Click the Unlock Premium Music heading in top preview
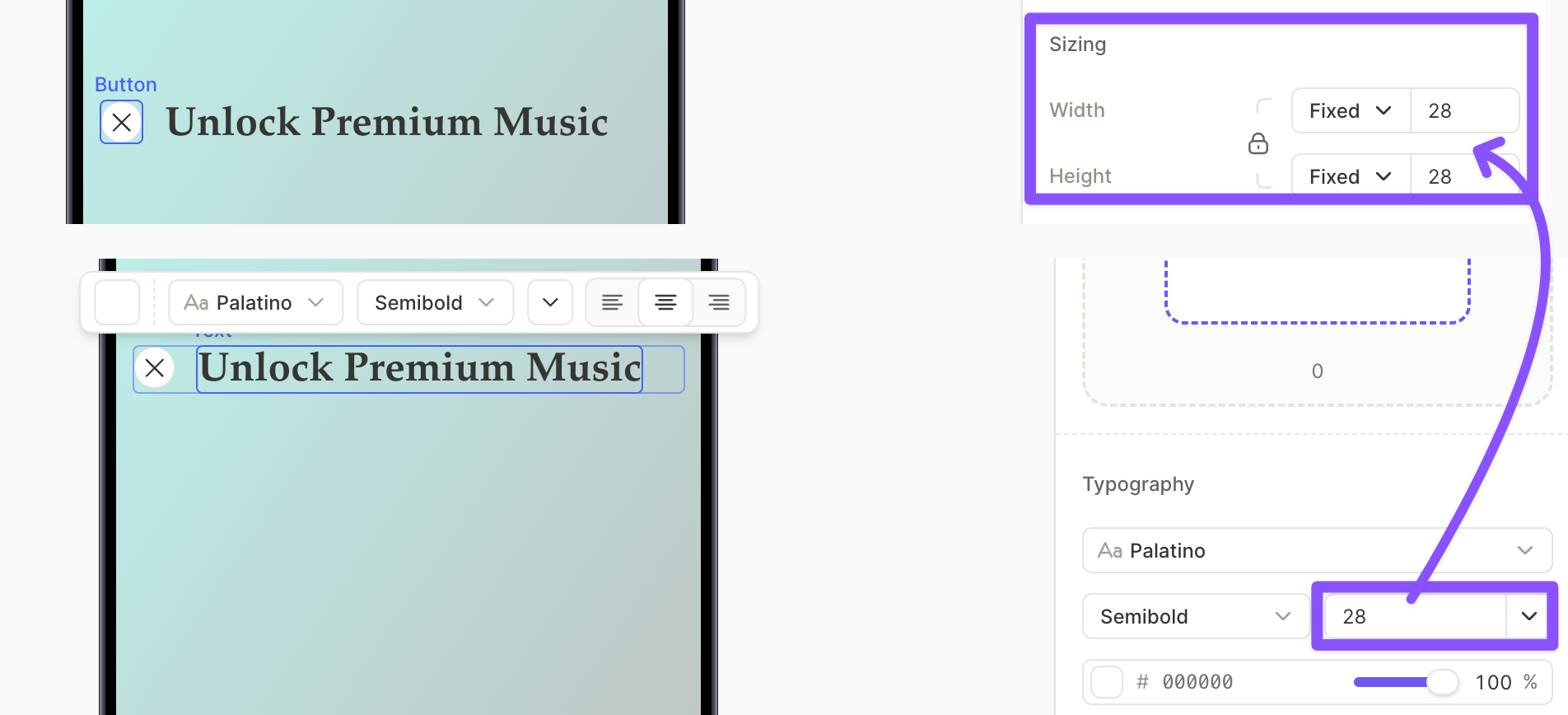Screen dimensions: 1568x715 coord(387,122)
